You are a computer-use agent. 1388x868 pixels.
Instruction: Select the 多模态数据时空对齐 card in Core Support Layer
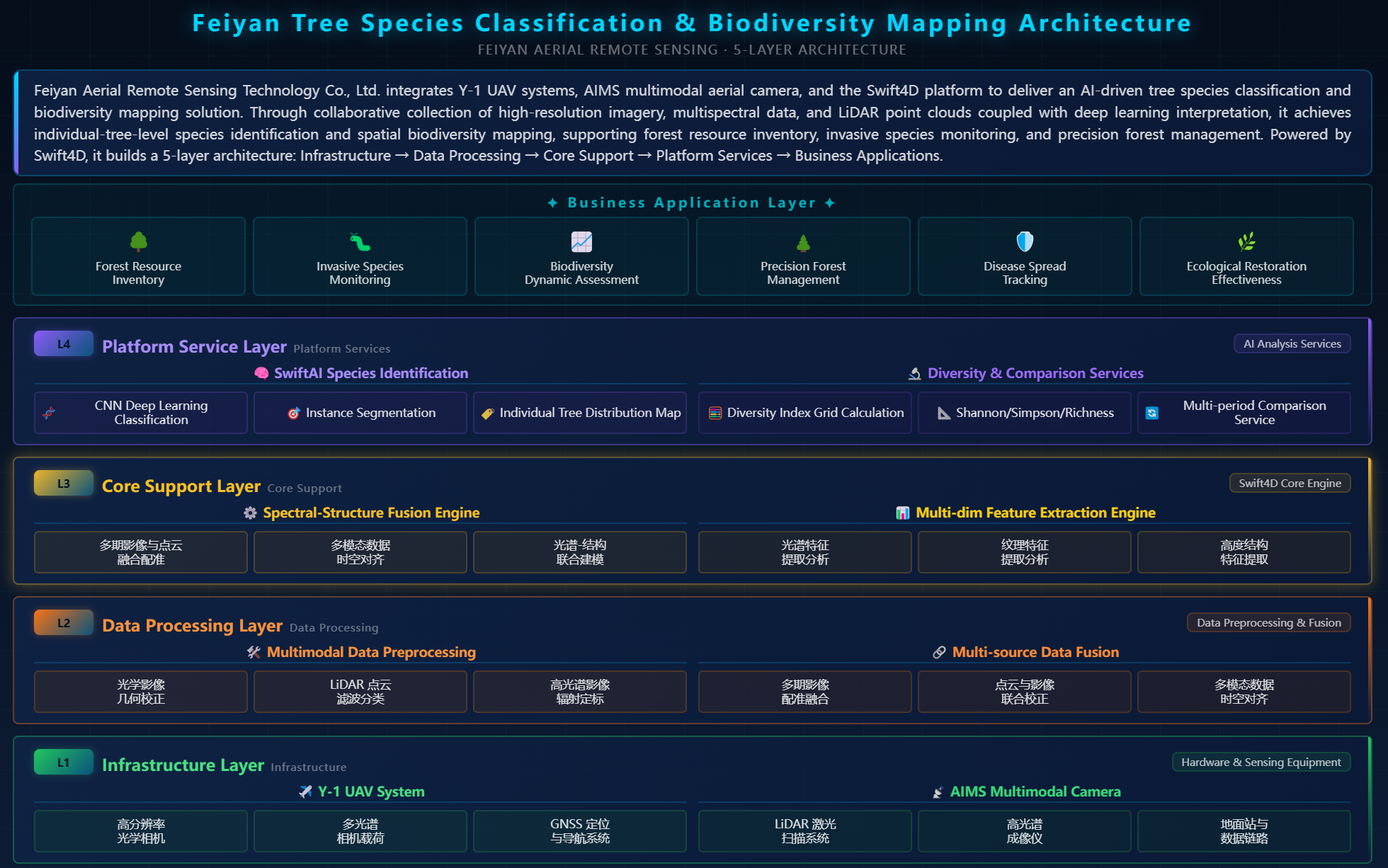click(360, 552)
